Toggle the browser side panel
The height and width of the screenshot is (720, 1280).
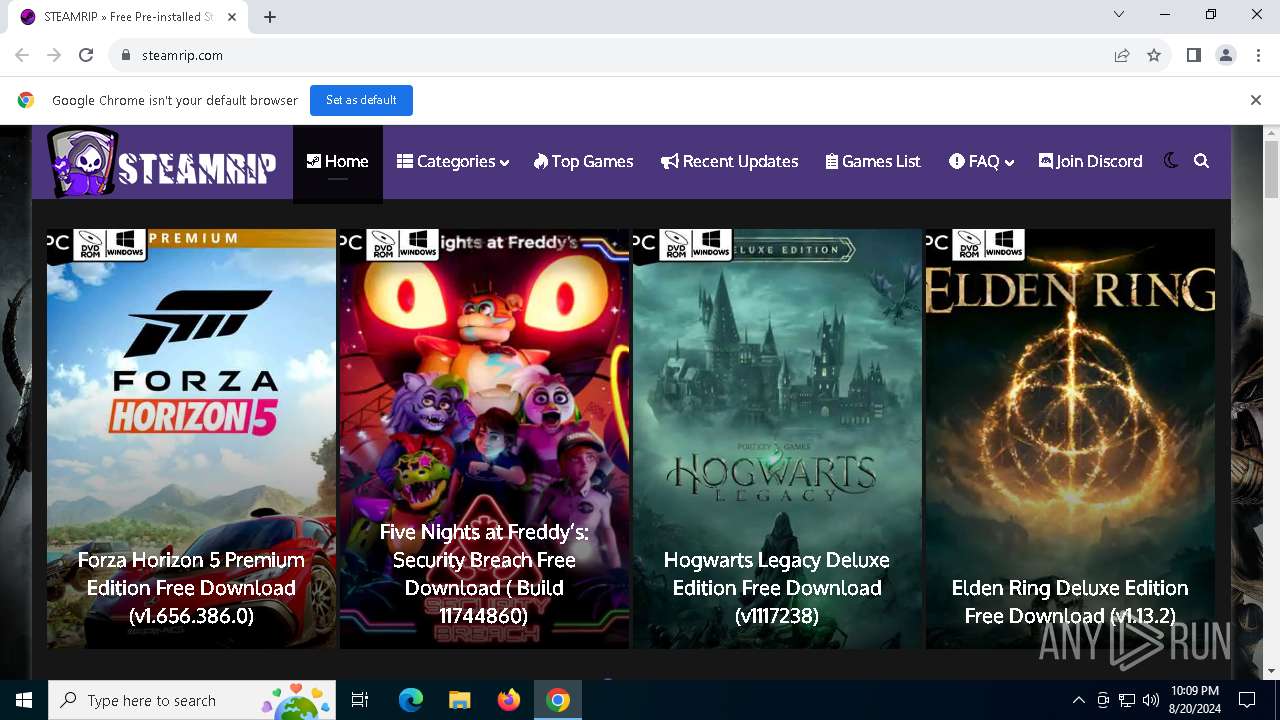tap(1194, 55)
